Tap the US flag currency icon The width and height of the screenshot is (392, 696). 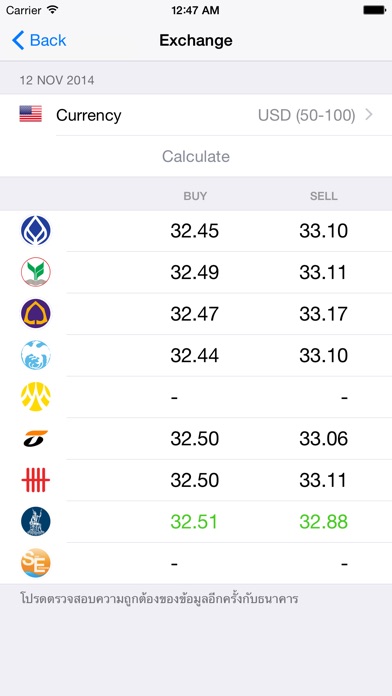coord(31,114)
